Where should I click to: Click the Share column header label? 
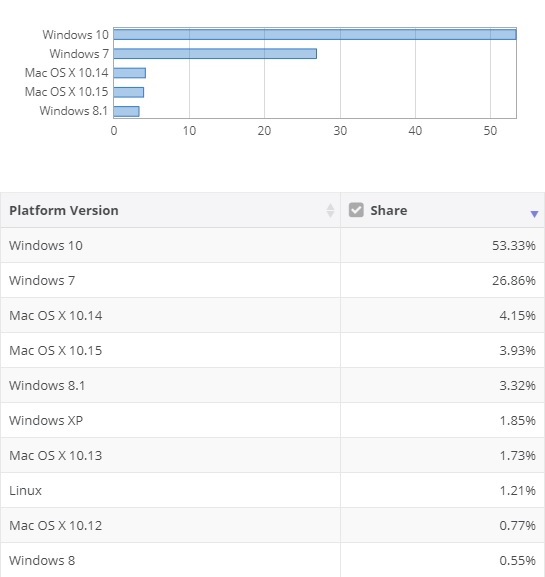pyautogui.click(x=389, y=210)
